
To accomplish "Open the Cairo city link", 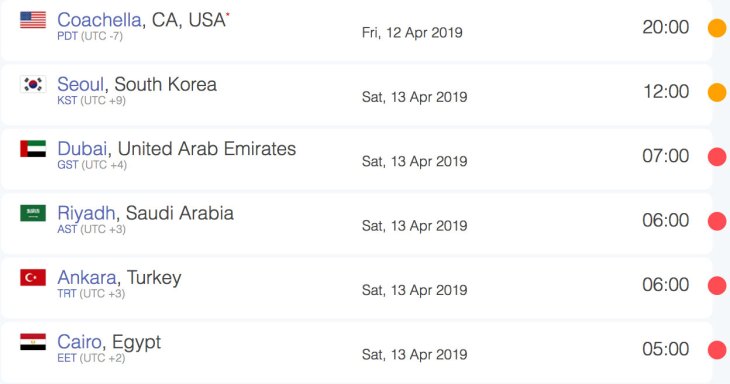I will coord(79,342).
